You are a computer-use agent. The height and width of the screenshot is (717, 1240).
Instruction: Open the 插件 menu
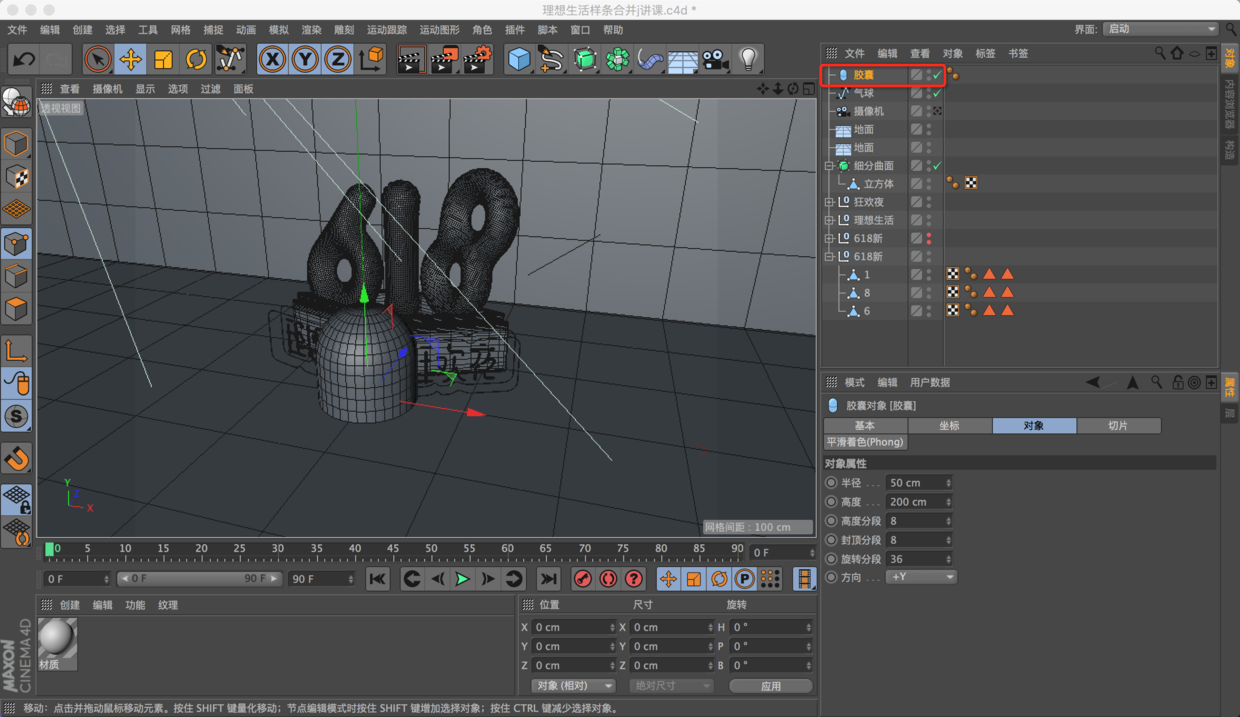click(515, 30)
